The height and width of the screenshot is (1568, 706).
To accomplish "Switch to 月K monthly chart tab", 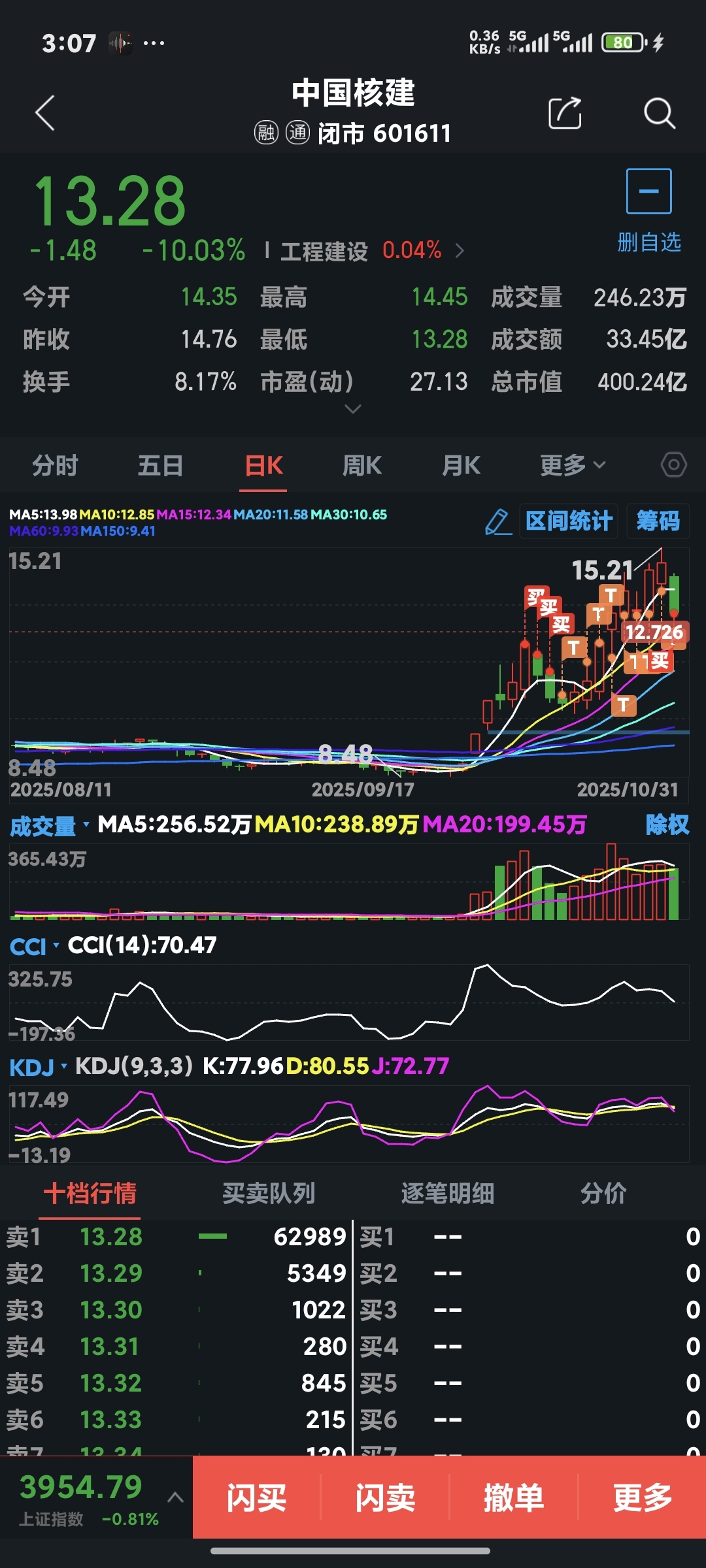I will tap(461, 466).
